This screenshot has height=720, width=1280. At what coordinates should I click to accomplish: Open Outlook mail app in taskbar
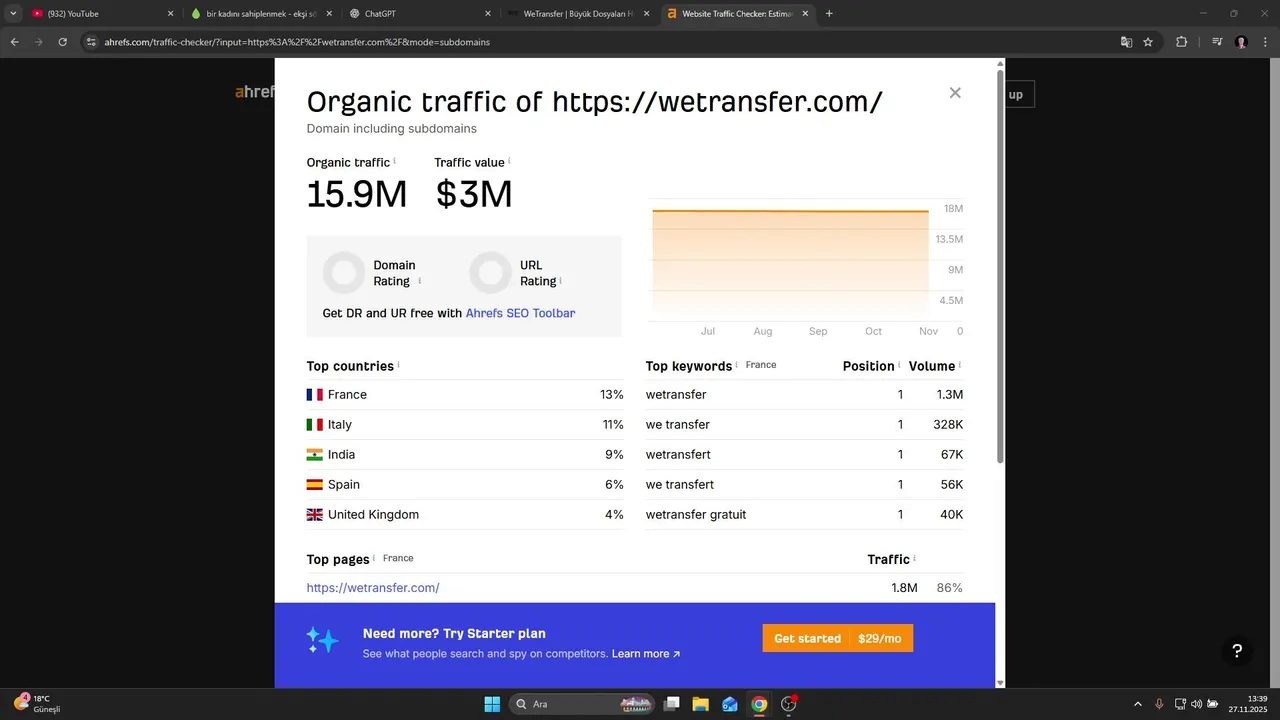pos(730,704)
